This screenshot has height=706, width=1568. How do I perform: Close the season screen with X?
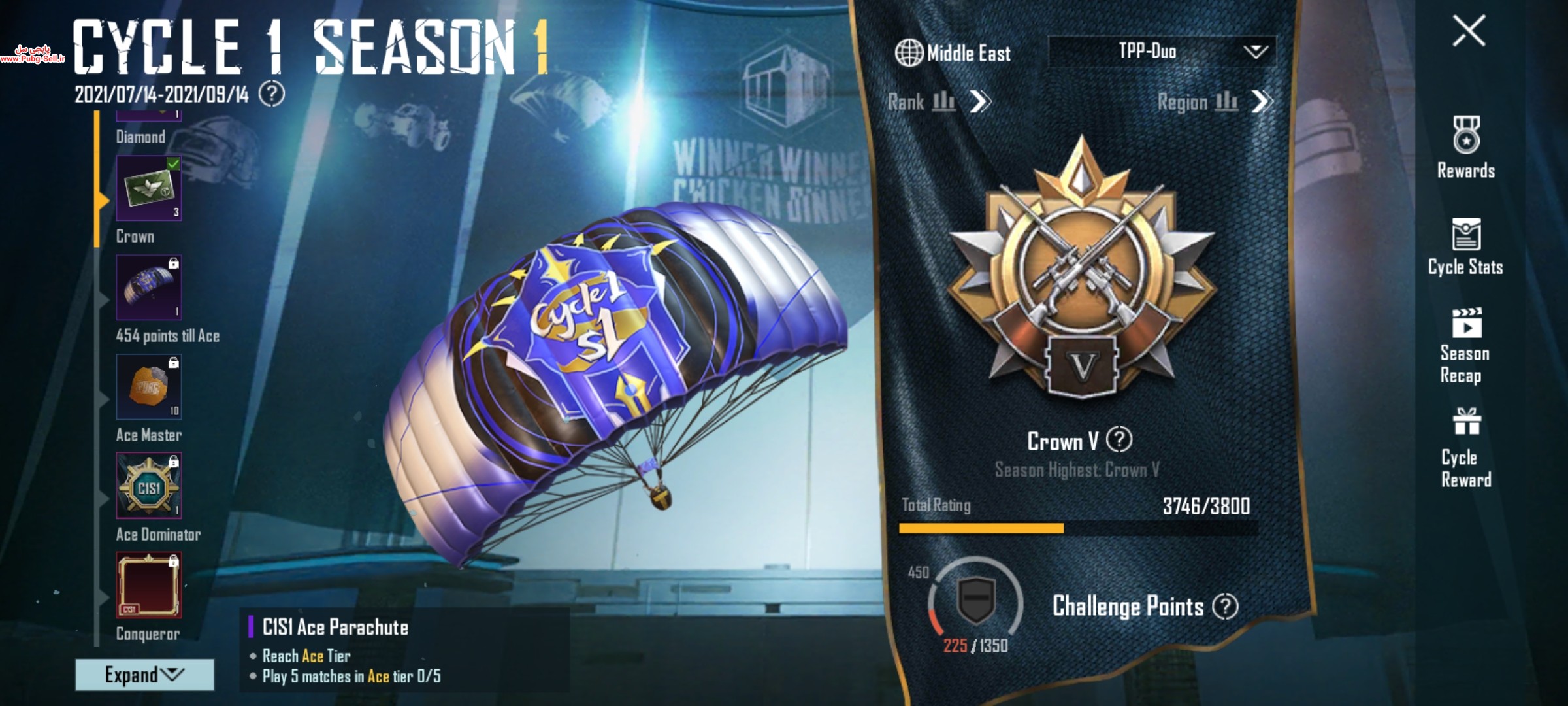1469,31
